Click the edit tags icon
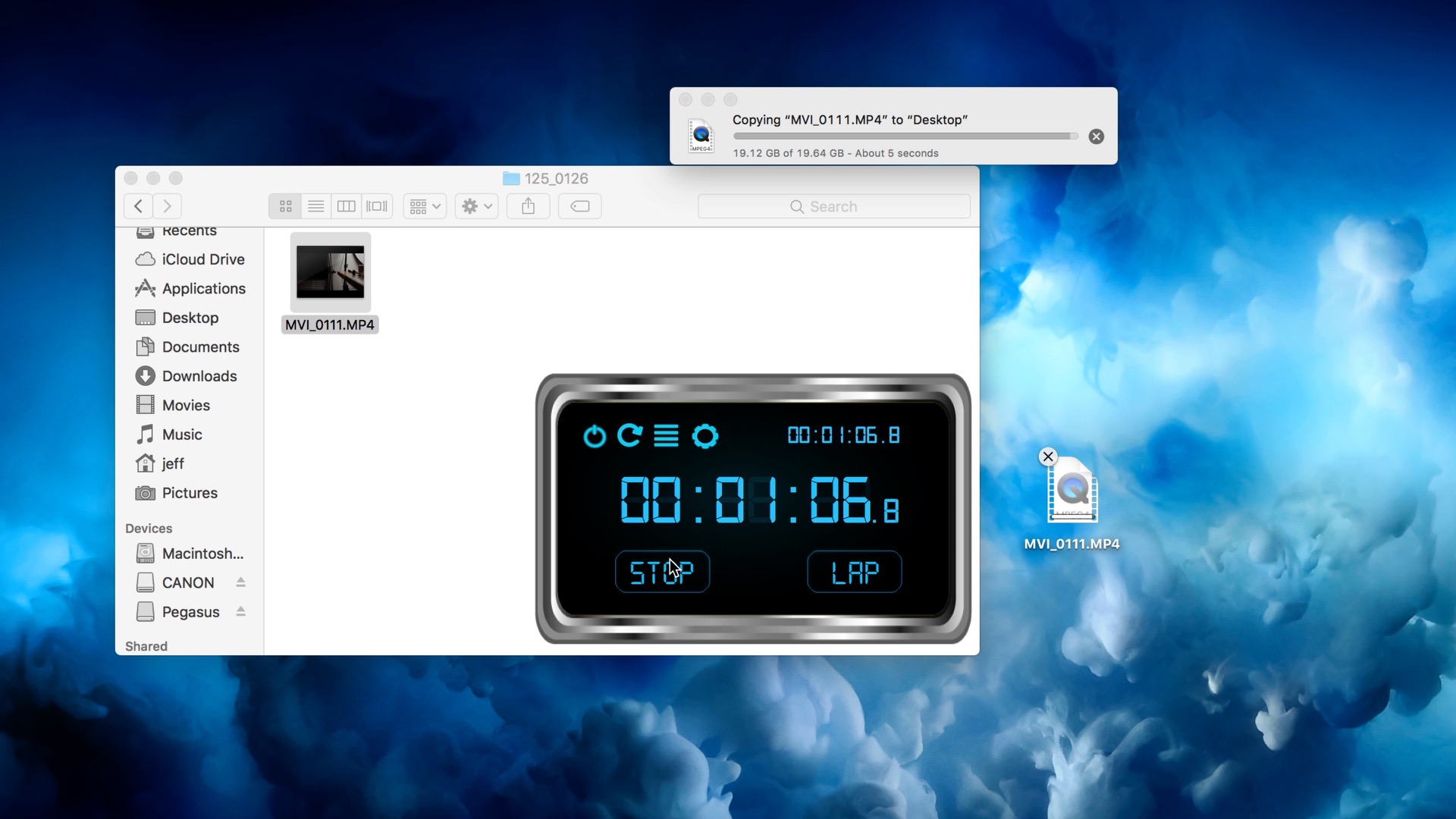This screenshot has width=1456, height=819. click(x=579, y=206)
